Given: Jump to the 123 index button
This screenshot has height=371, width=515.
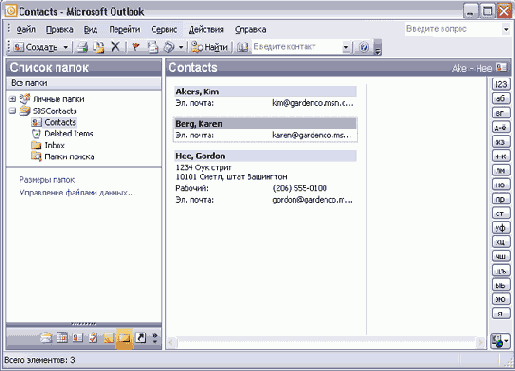Looking at the screenshot, I should (x=501, y=84).
